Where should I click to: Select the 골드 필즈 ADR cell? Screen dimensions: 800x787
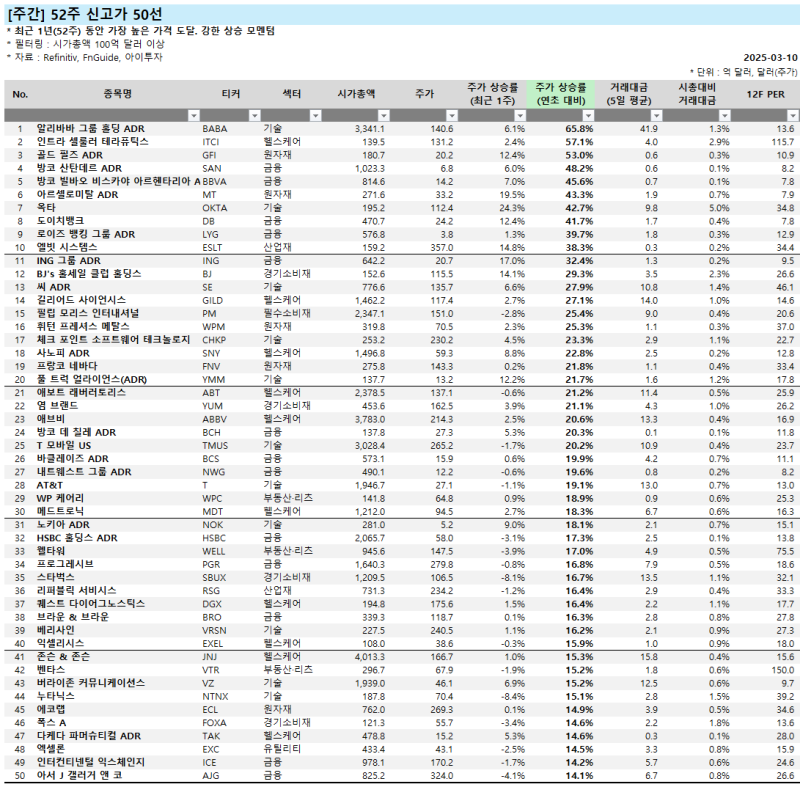pos(69,155)
